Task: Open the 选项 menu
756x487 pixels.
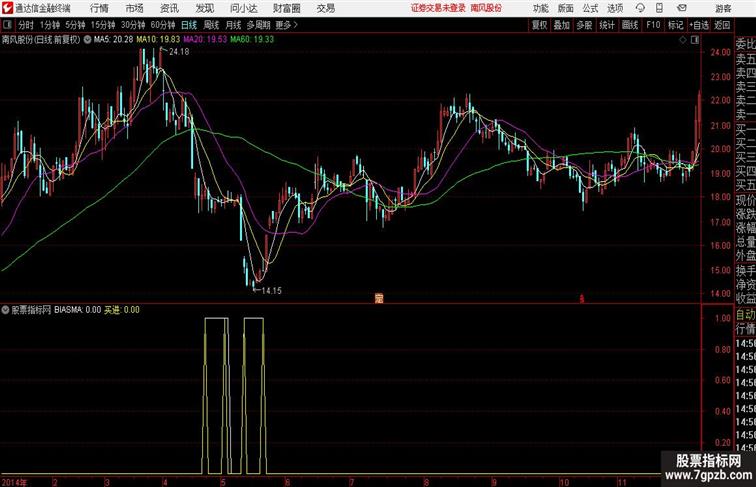Action: [x=615, y=8]
